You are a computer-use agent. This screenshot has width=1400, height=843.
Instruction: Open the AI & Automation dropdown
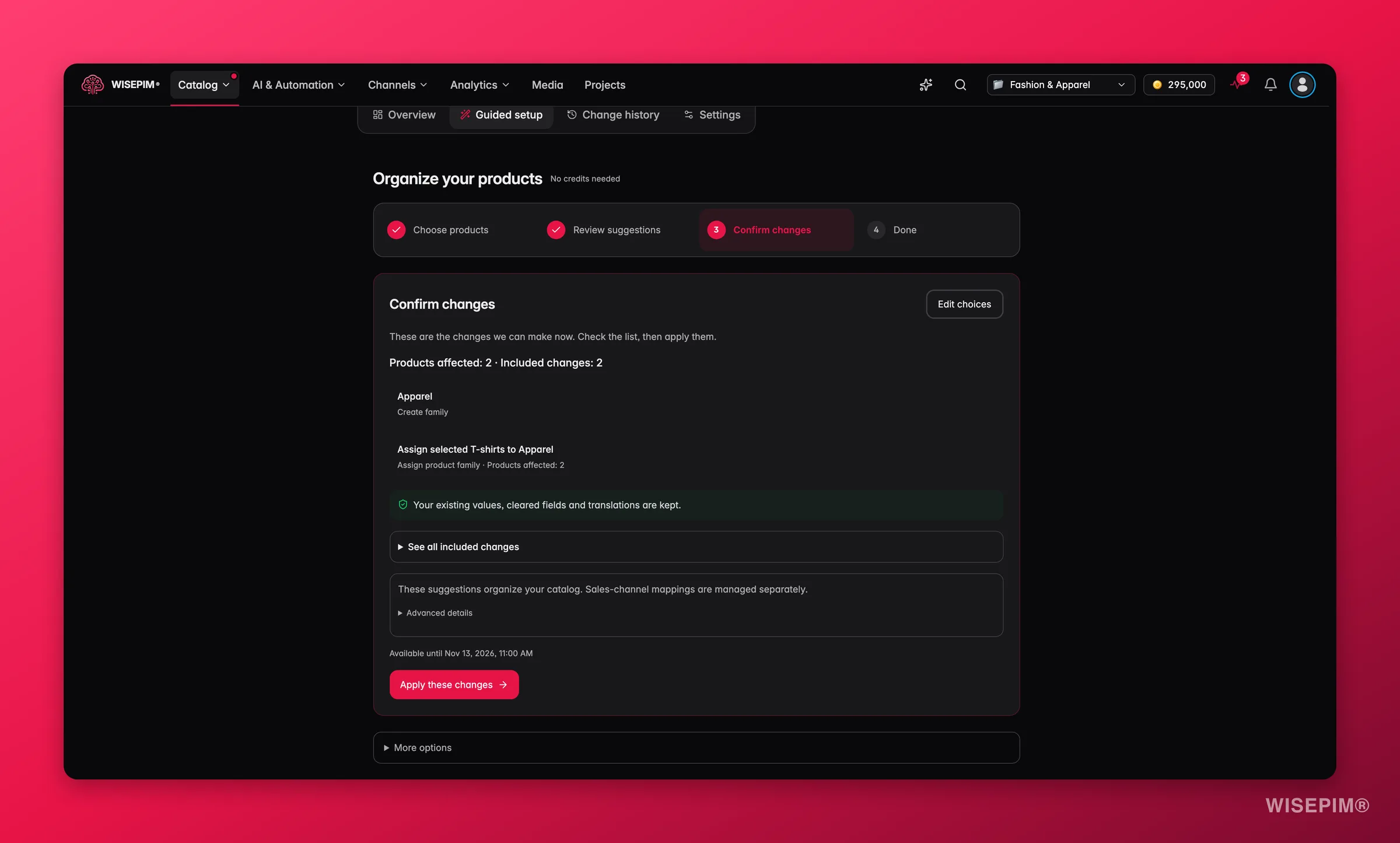click(x=299, y=85)
